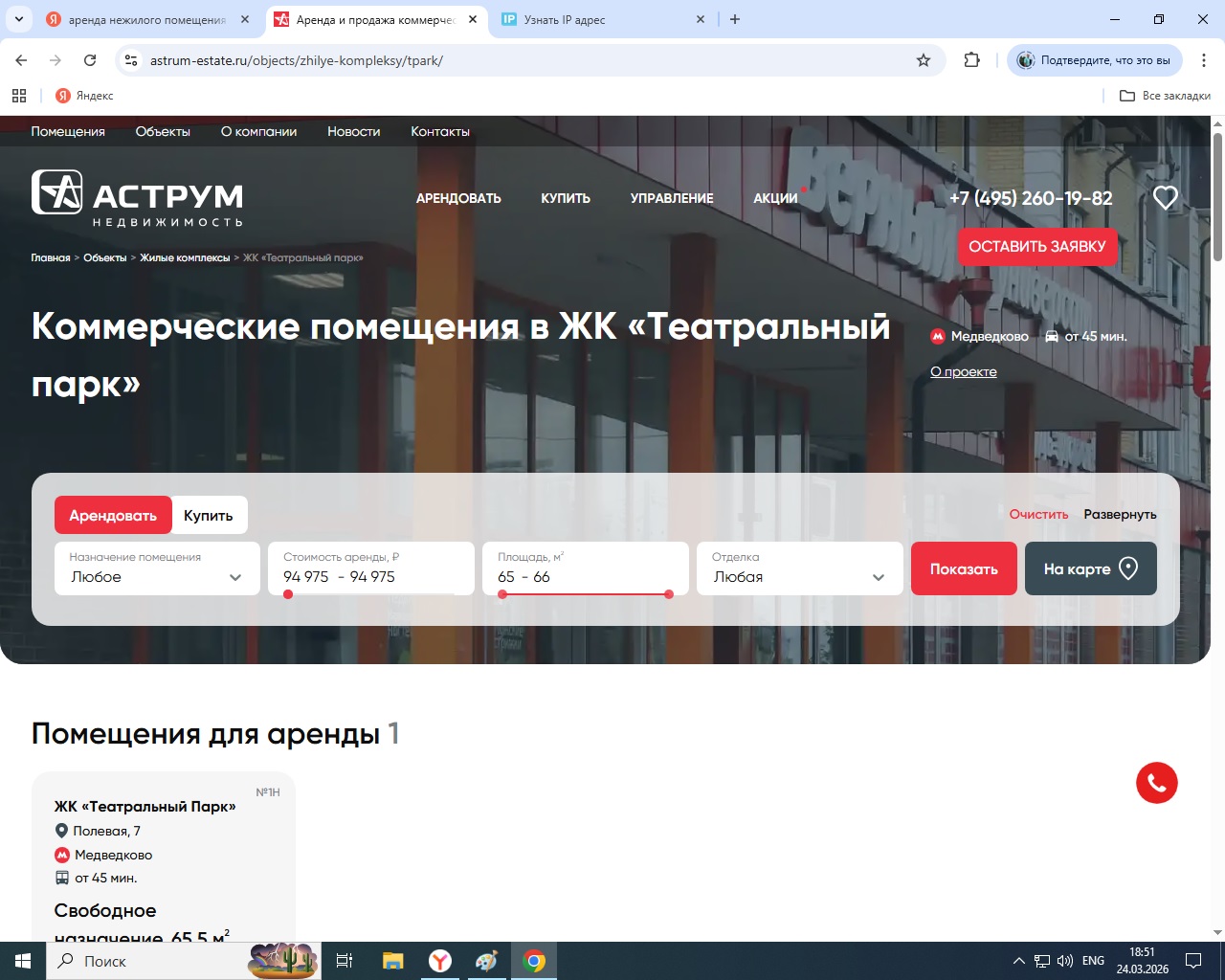The height and width of the screenshot is (980, 1225).
Task: Click Развернуть to expand the filters
Action: click(x=1120, y=515)
